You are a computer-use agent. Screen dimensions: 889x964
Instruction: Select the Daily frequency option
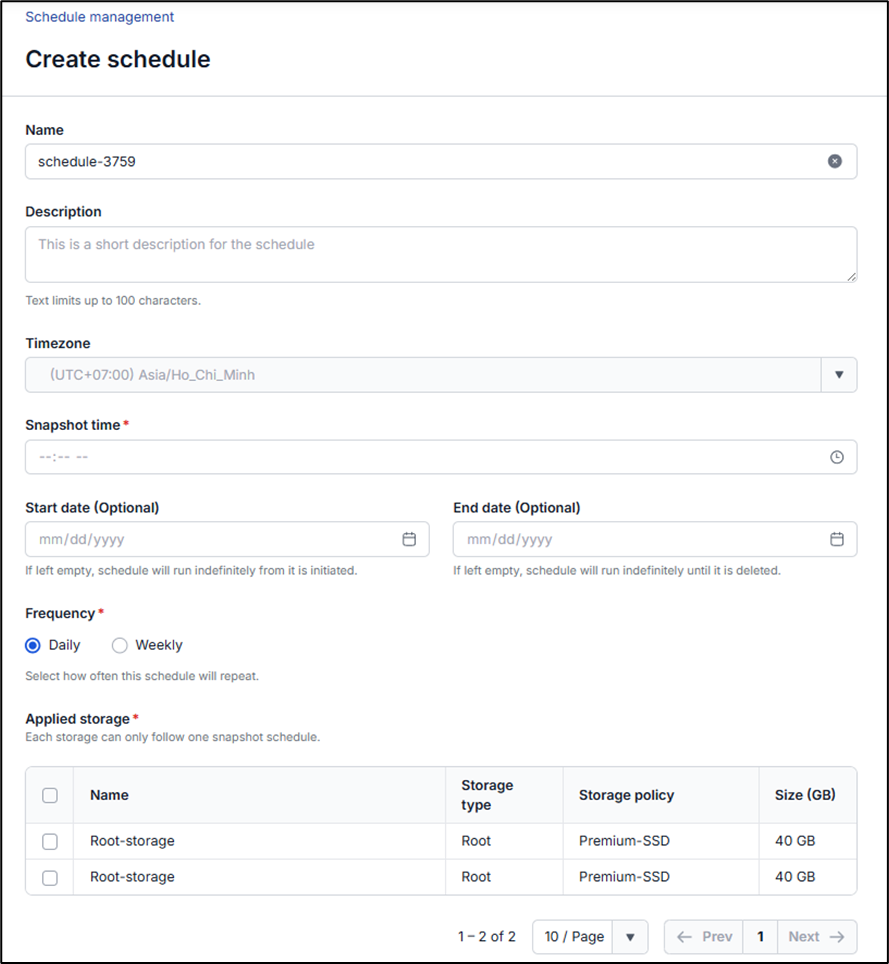pos(33,645)
